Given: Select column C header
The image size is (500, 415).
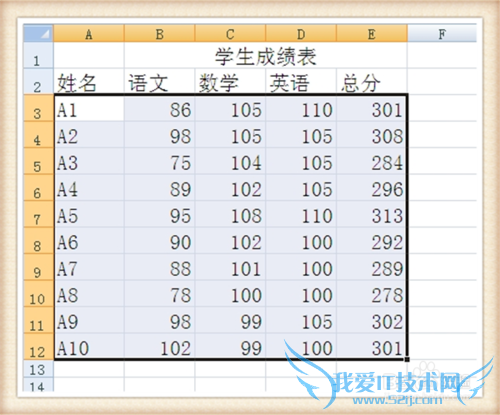Looking at the screenshot, I should [x=230, y=33].
